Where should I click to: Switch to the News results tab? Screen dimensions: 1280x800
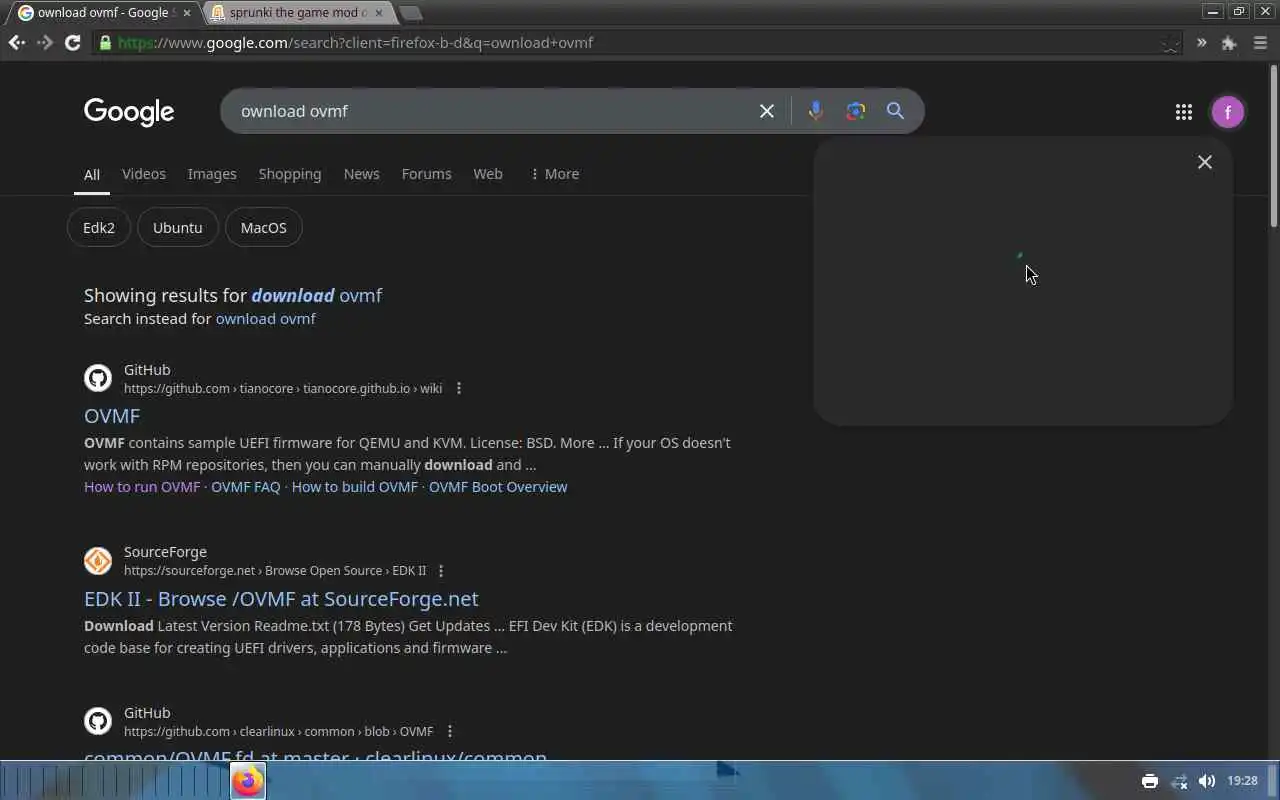(362, 174)
